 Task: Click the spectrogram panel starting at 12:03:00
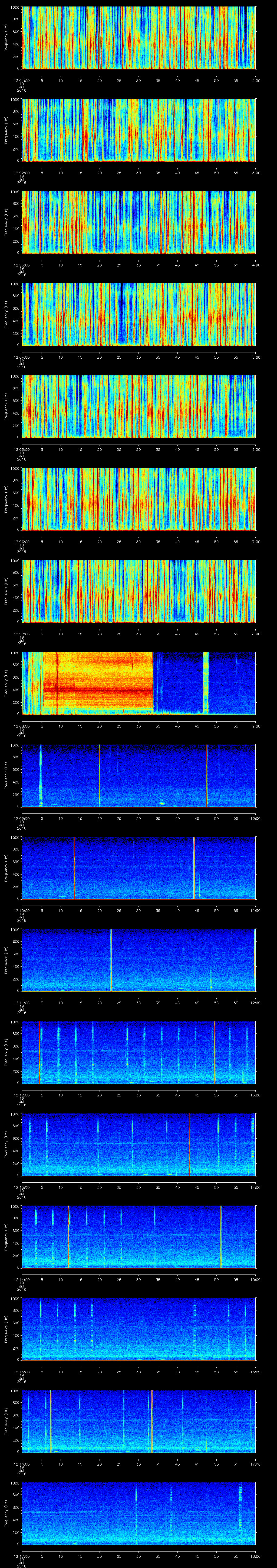tap(139, 222)
